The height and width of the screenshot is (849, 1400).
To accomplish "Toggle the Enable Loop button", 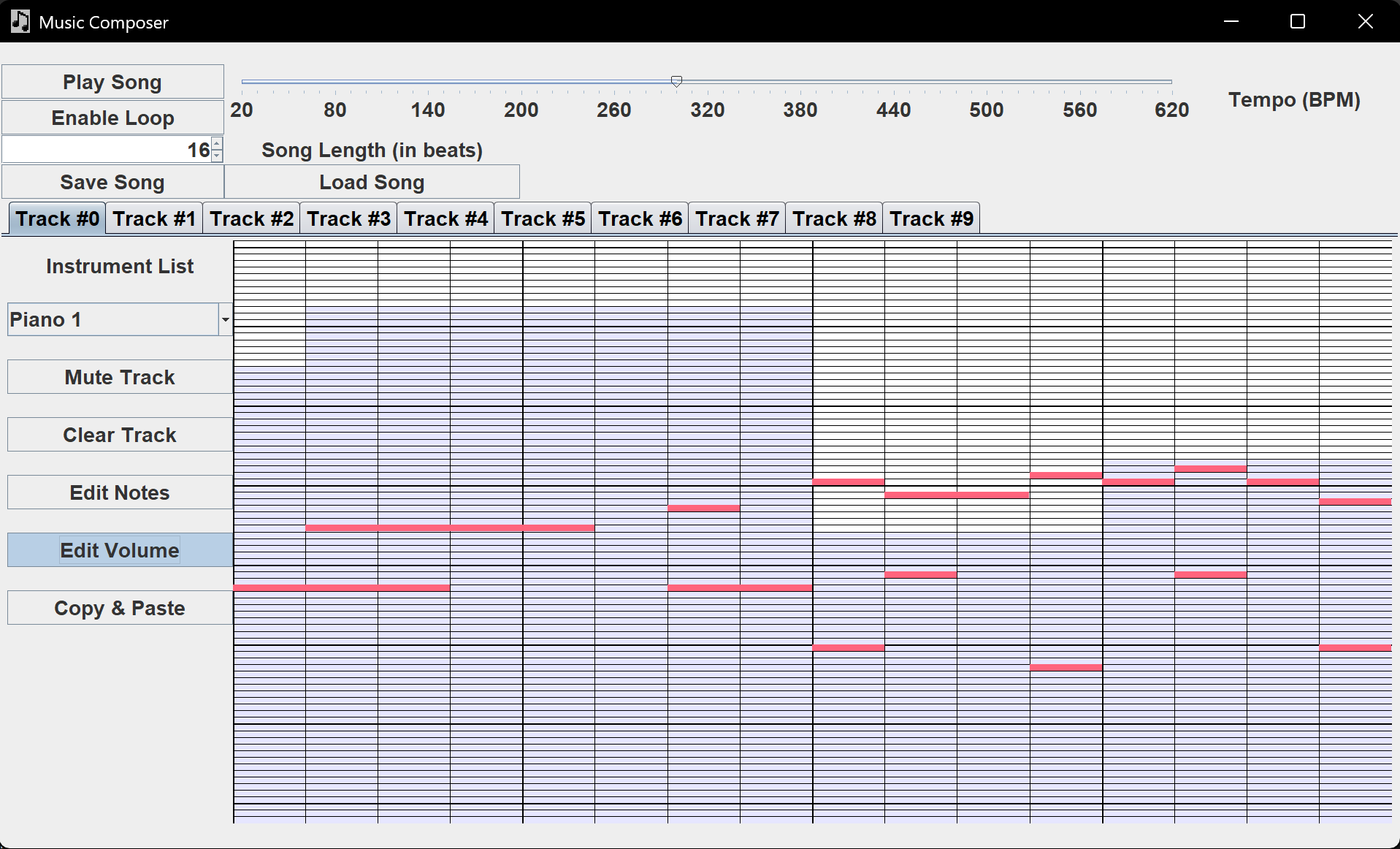I will click(x=112, y=118).
